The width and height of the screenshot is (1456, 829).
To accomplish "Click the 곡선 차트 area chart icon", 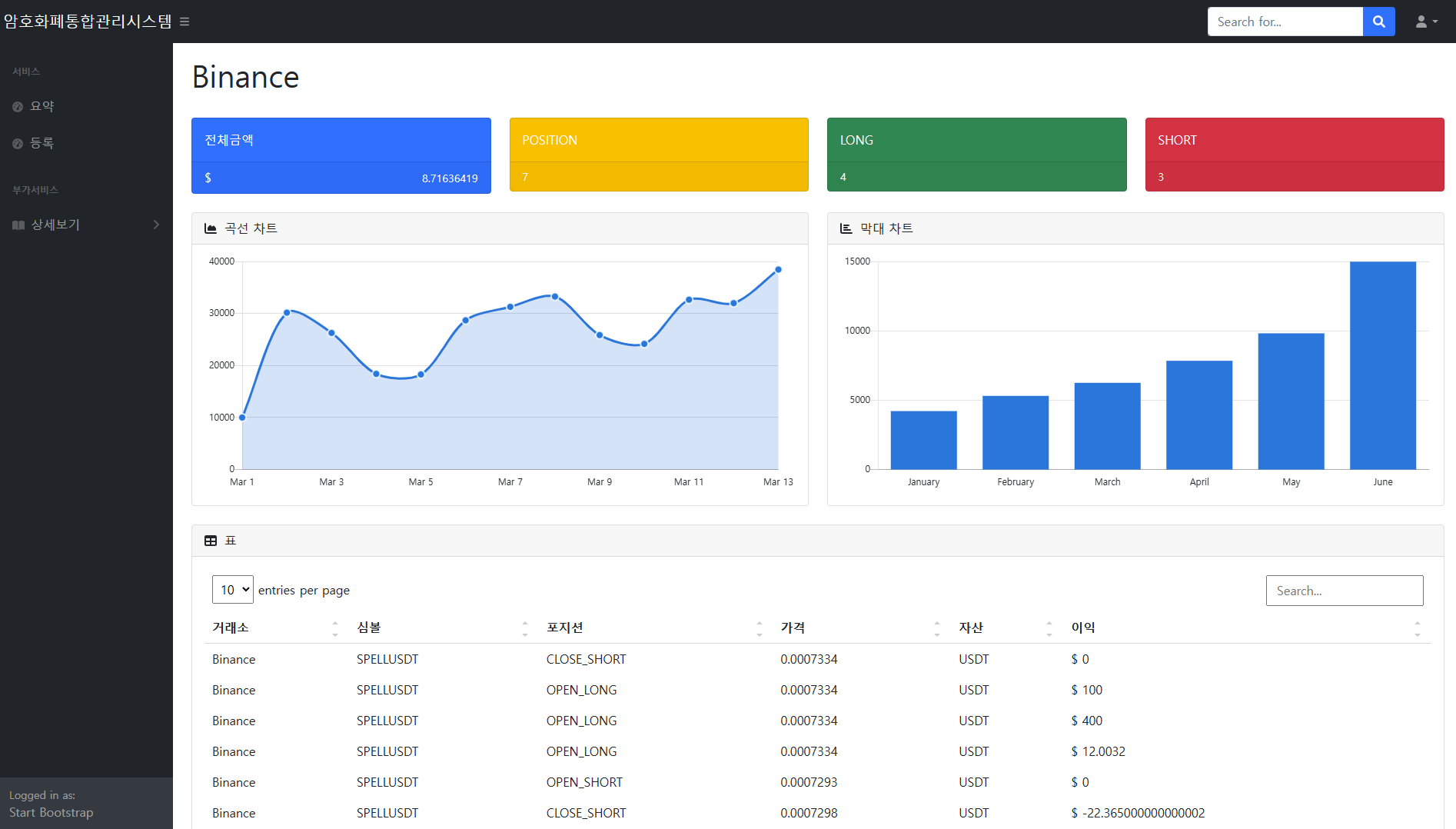I will pyautogui.click(x=211, y=228).
